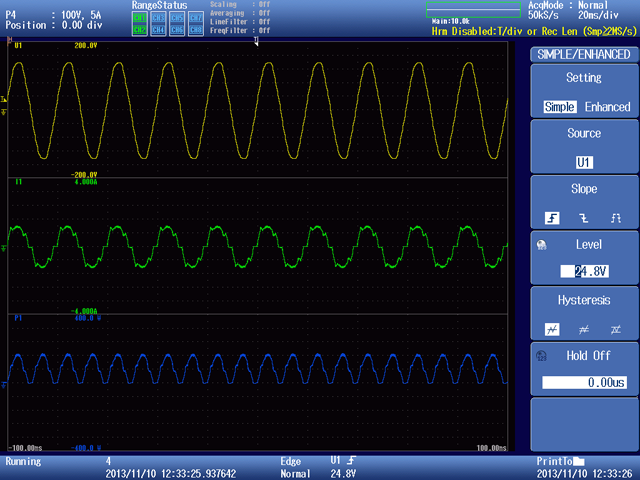Click the 20ms/div time base text
The height and width of the screenshot is (480, 640).
(x=598, y=16)
